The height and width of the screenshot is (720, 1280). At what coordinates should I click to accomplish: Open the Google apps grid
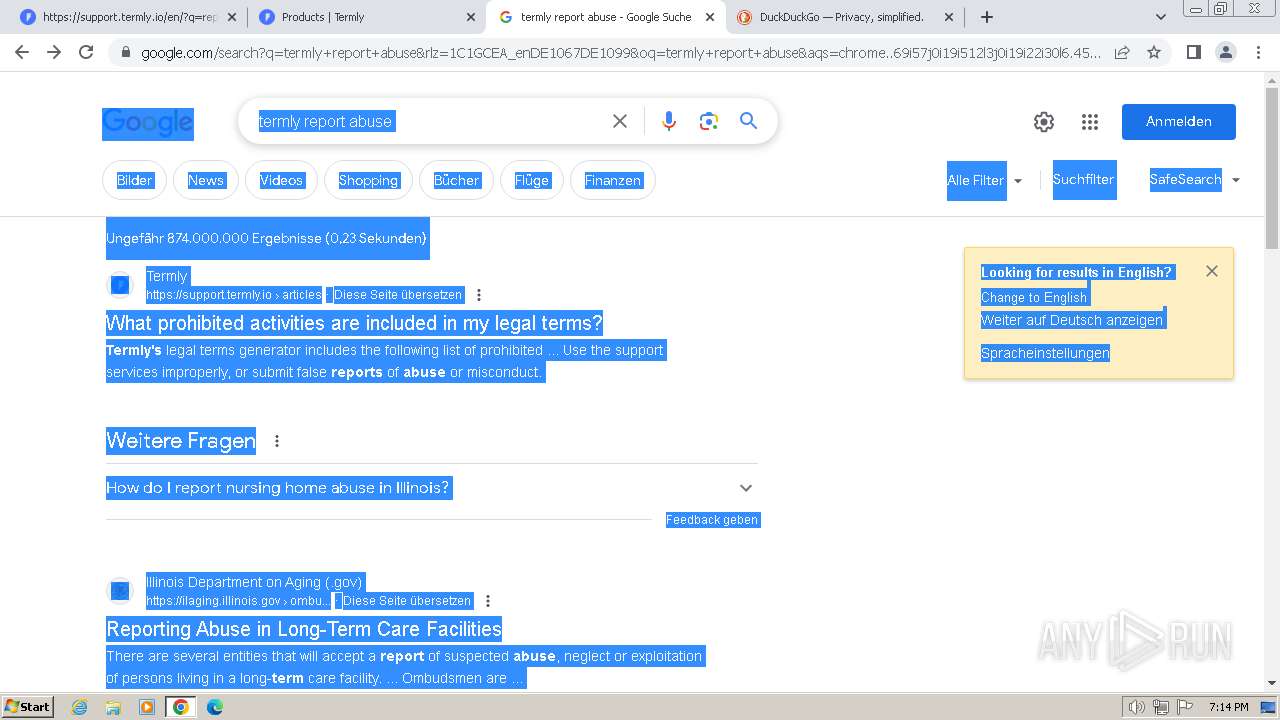[x=1090, y=122]
